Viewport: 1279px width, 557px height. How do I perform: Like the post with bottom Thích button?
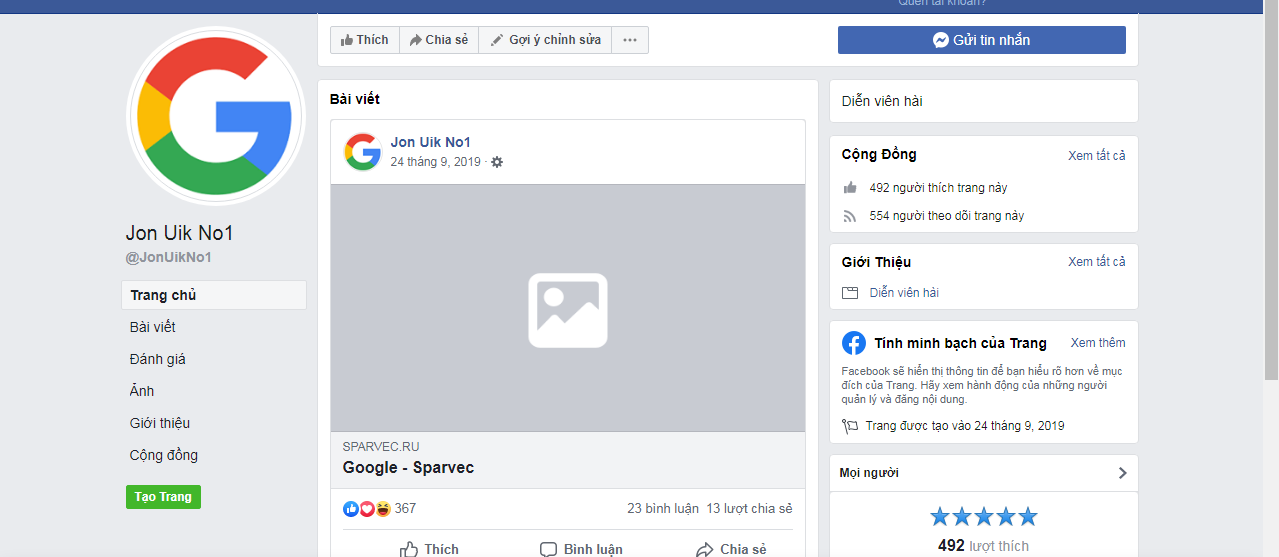coord(429,549)
